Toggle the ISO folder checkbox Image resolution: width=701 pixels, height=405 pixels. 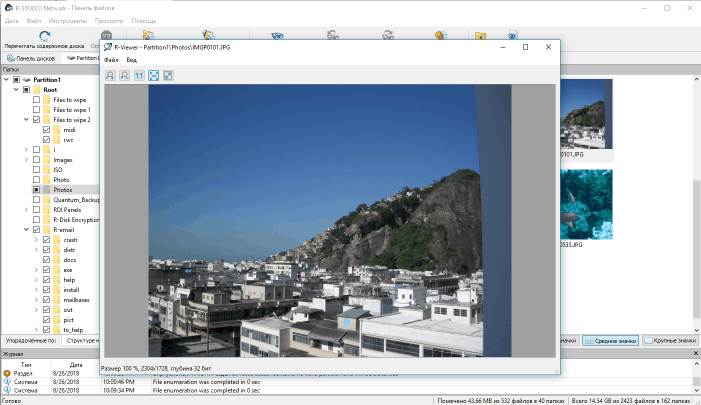[x=36, y=169]
